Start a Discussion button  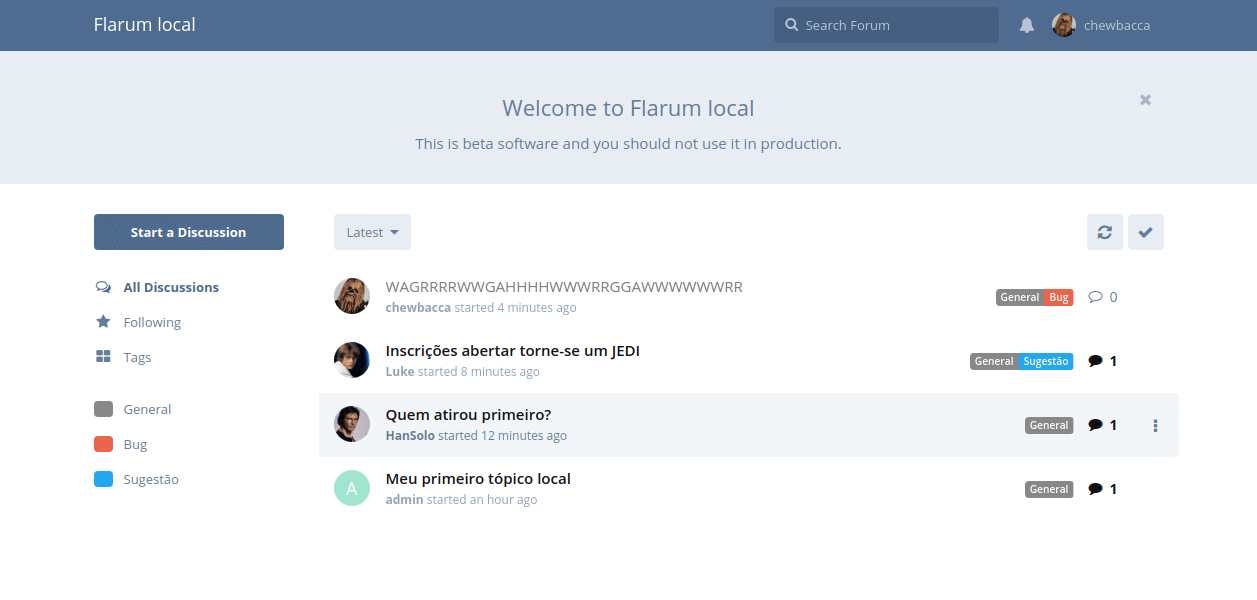(x=189, y=232)
